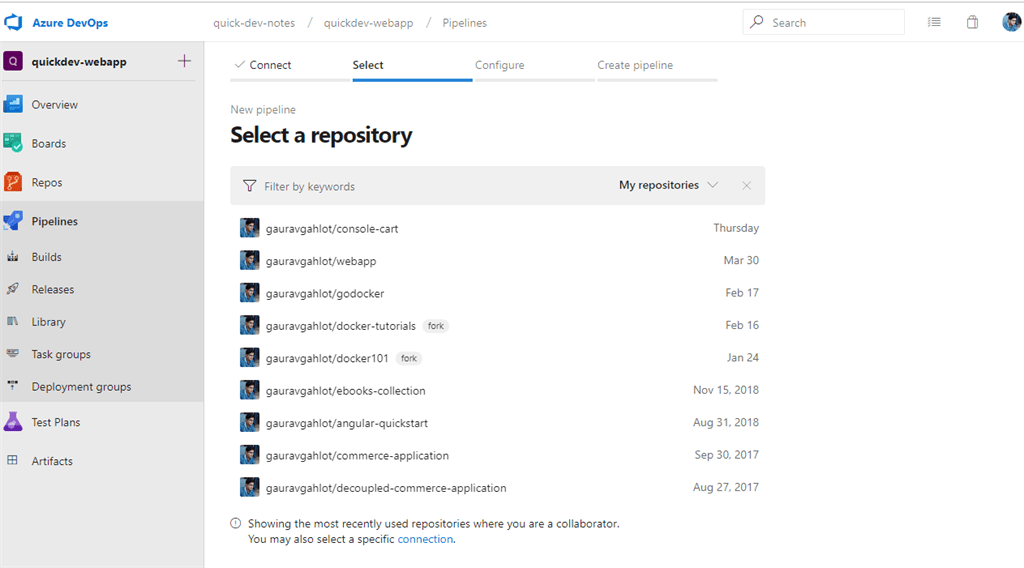Image resolution: width=1024 pixels, height=568 pixels.
Task: Open Repos section icon
Action: [13, 182]
